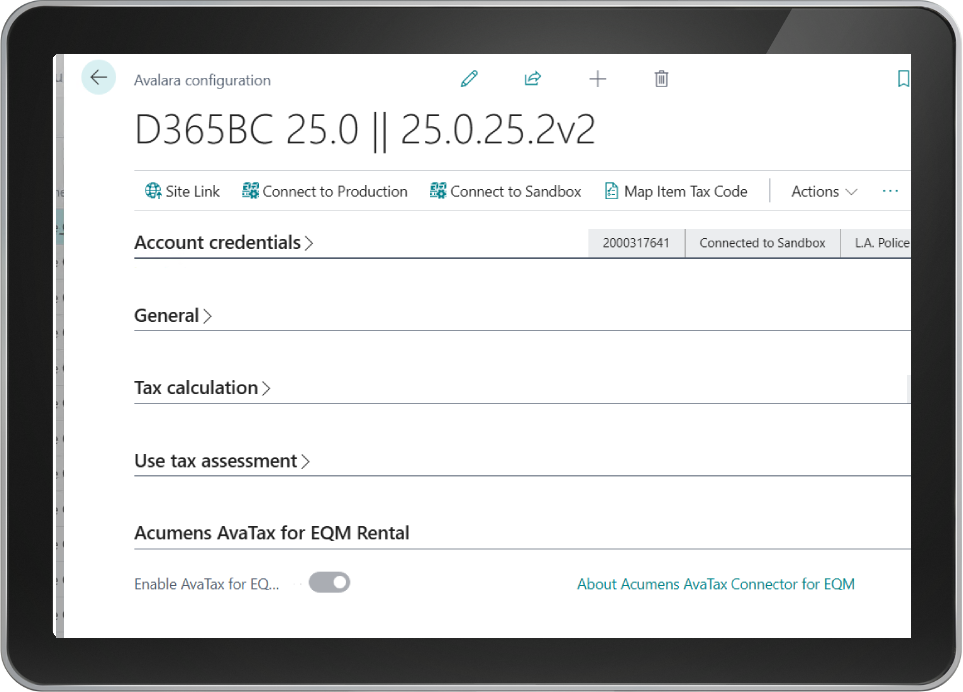Show more options ellipsis
Viewport: 963px width, 692px height.
[890, 191]
